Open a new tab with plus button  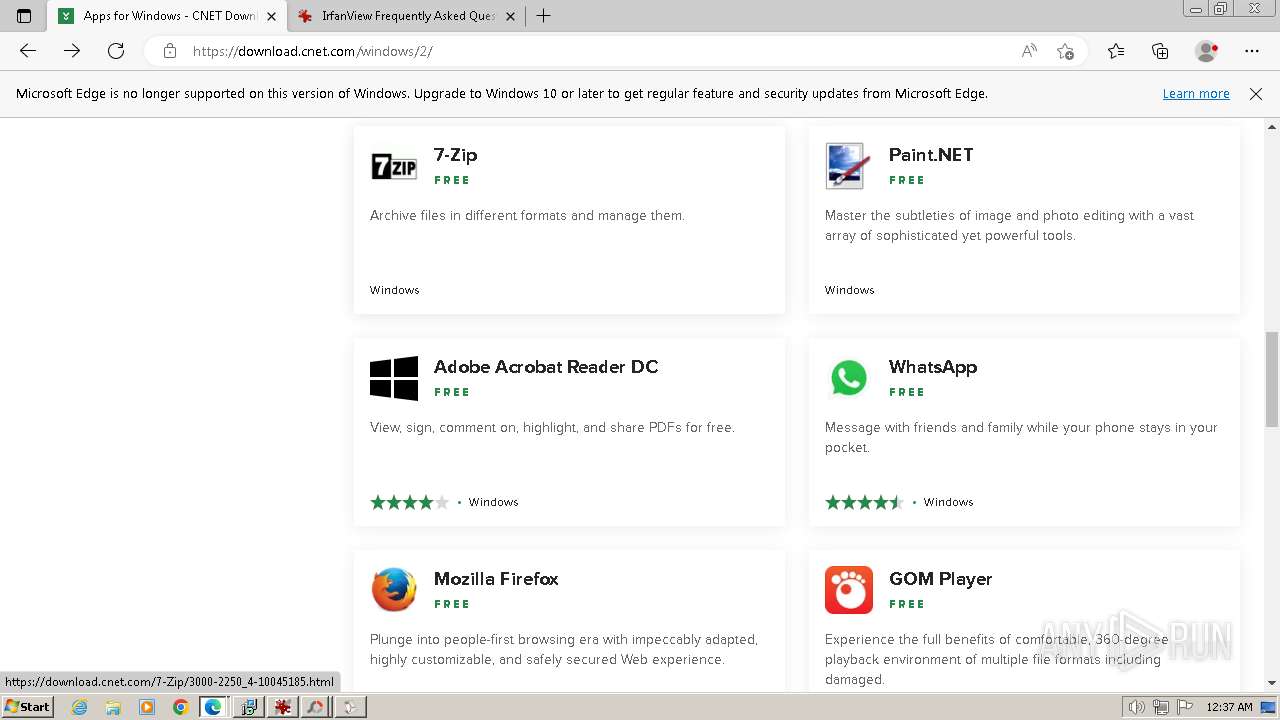[543, 16]
